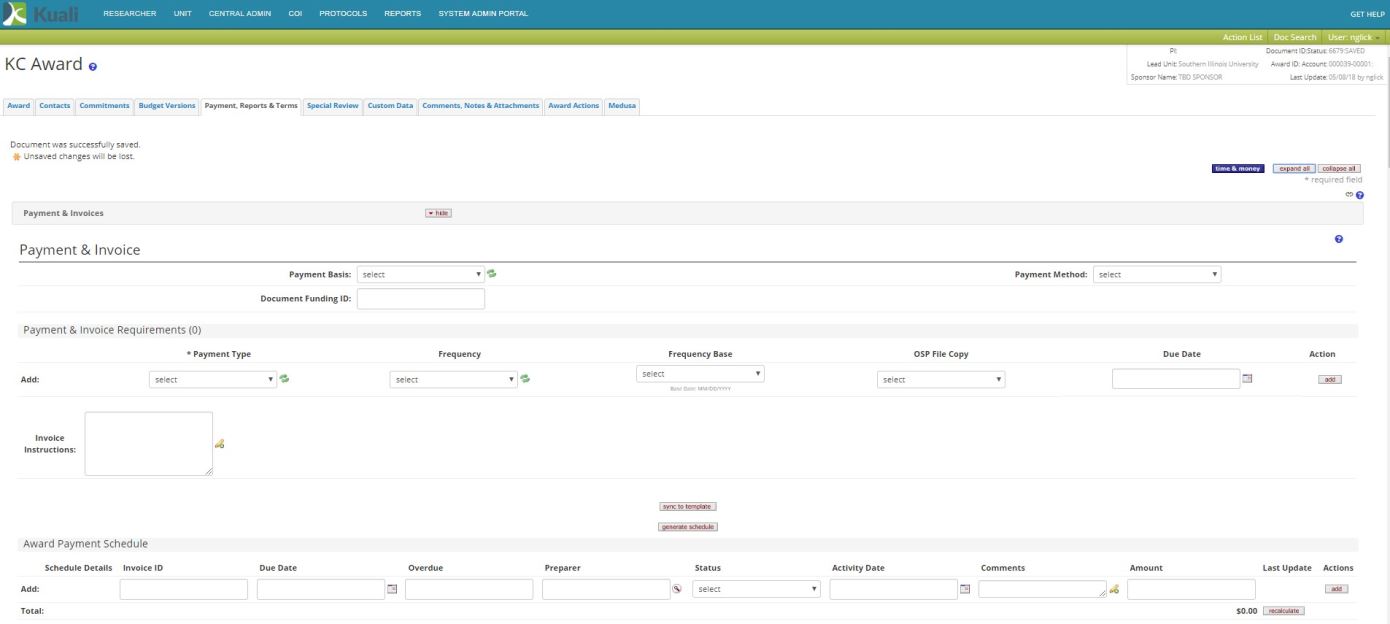This screenshot has width=1390, height=624.
Task: Hide the Payment & Invoices panel
Action: pos(438,213)
